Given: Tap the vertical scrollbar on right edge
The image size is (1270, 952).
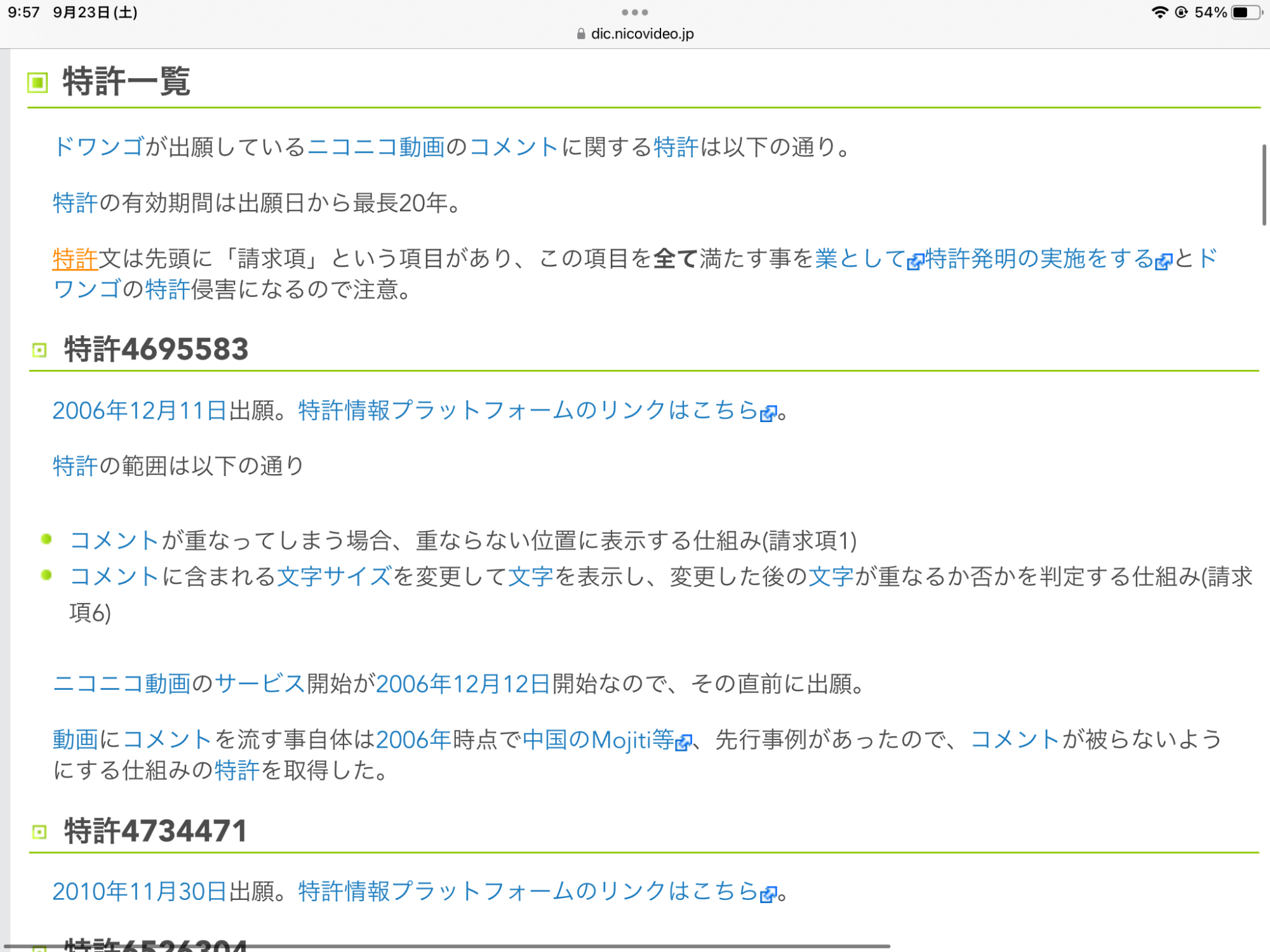Looking at the screenshot, I should (1264, 185).
